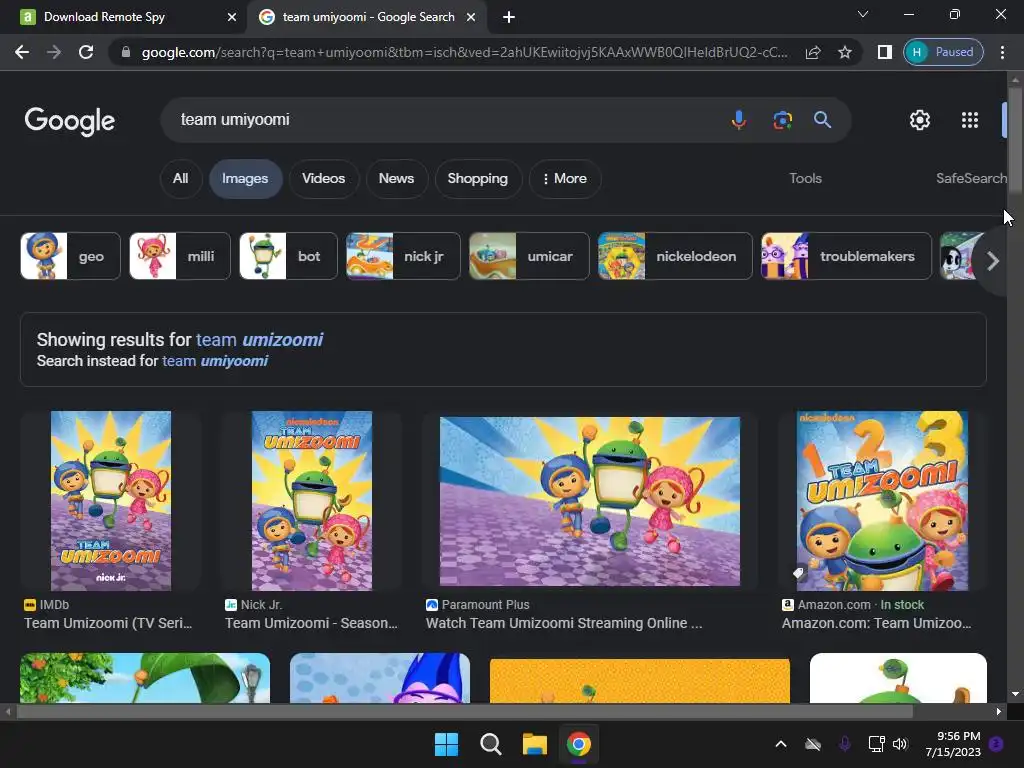1024x768 pixels.
Task: Click 'Watch Team Umizoomi Streaming Online' title
Action: coord(564,623)
